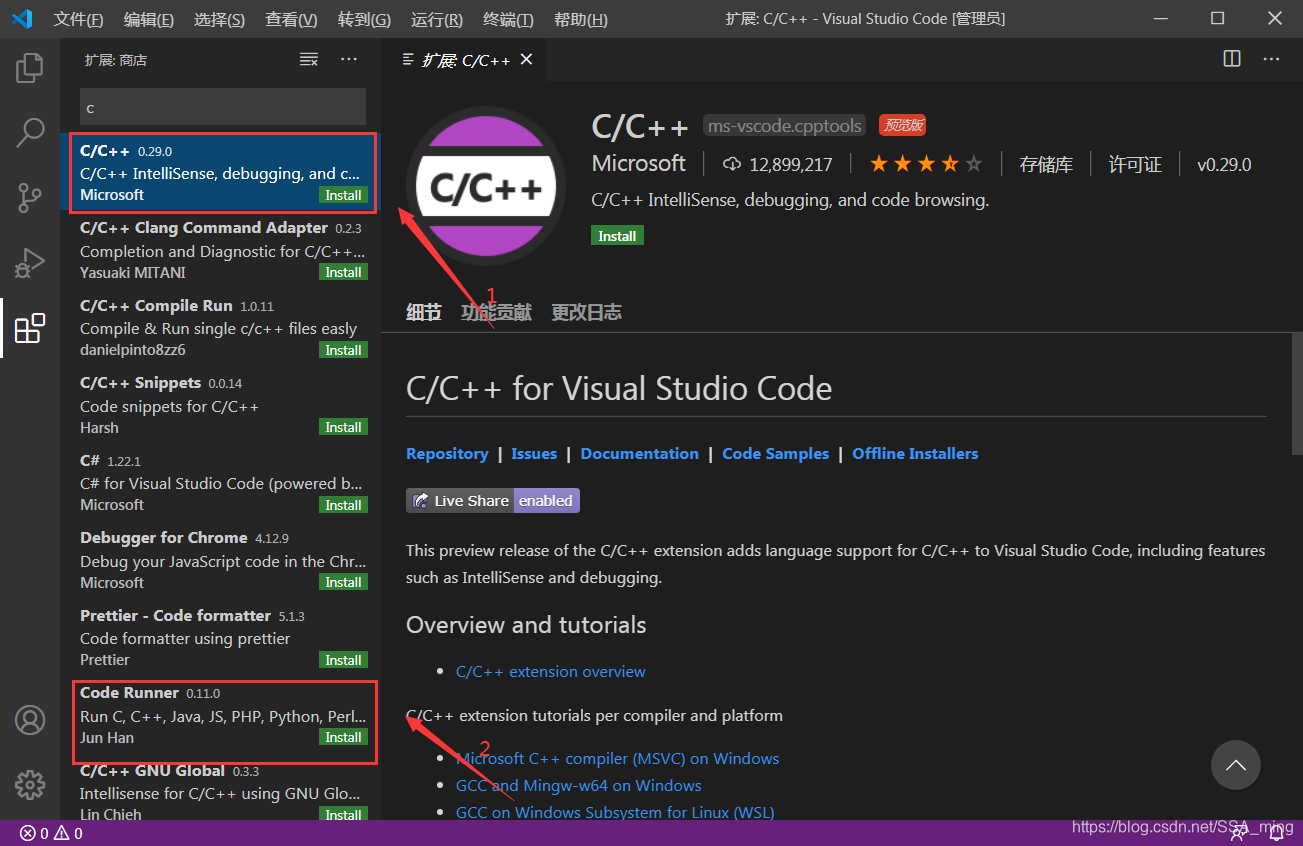Open the Accounts icon in activity bar

pyautogui.click(x=30, y=720)
